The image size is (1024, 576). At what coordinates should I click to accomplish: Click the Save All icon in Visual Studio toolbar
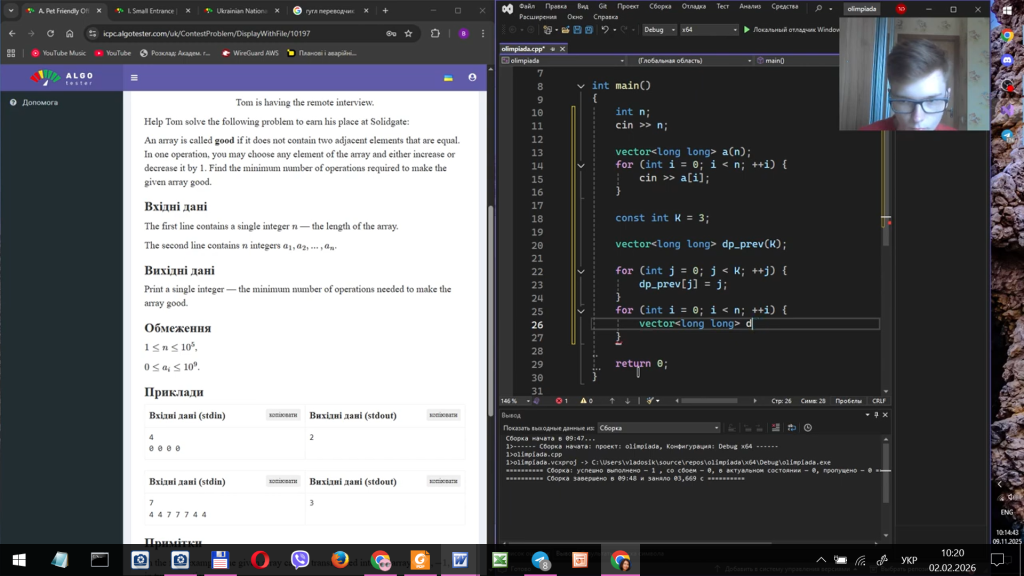(590, 30)
